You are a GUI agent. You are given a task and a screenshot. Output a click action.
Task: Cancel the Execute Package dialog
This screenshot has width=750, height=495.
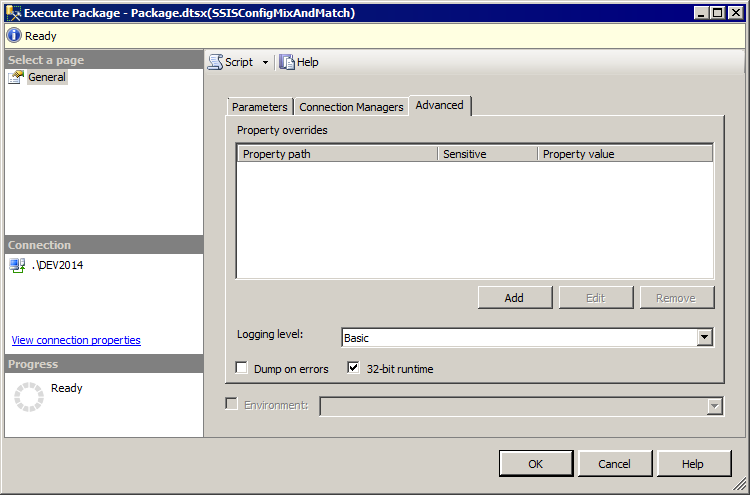(615, 463)
